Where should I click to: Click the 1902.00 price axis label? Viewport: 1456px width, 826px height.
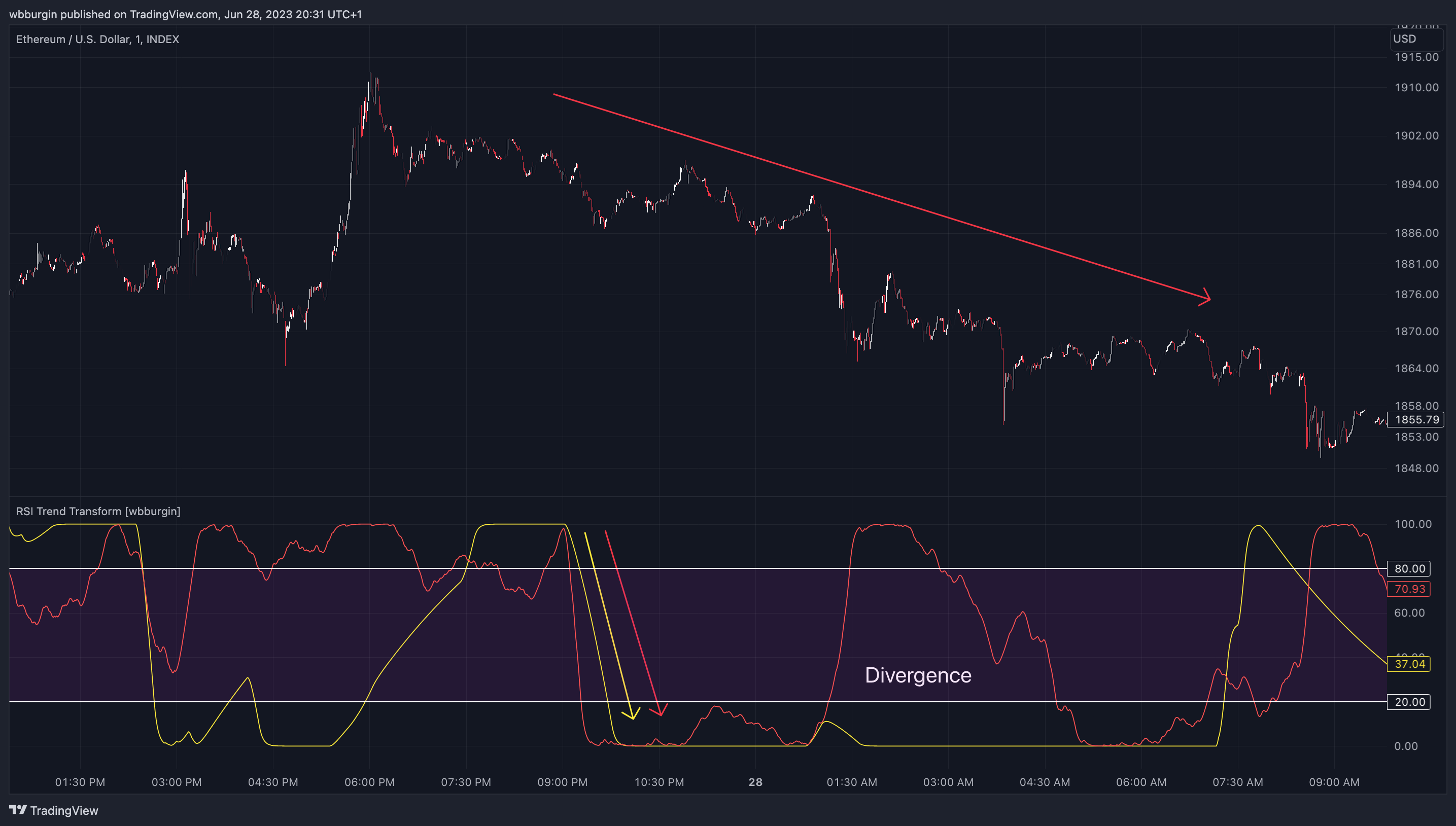(x=1416, y=135)
